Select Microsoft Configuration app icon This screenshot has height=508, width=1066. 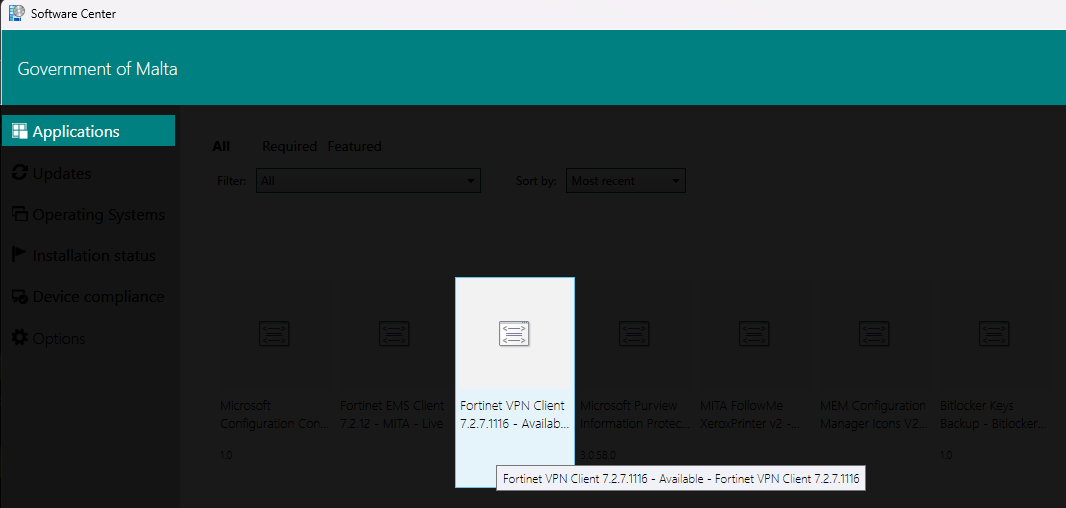pos(274,333)
